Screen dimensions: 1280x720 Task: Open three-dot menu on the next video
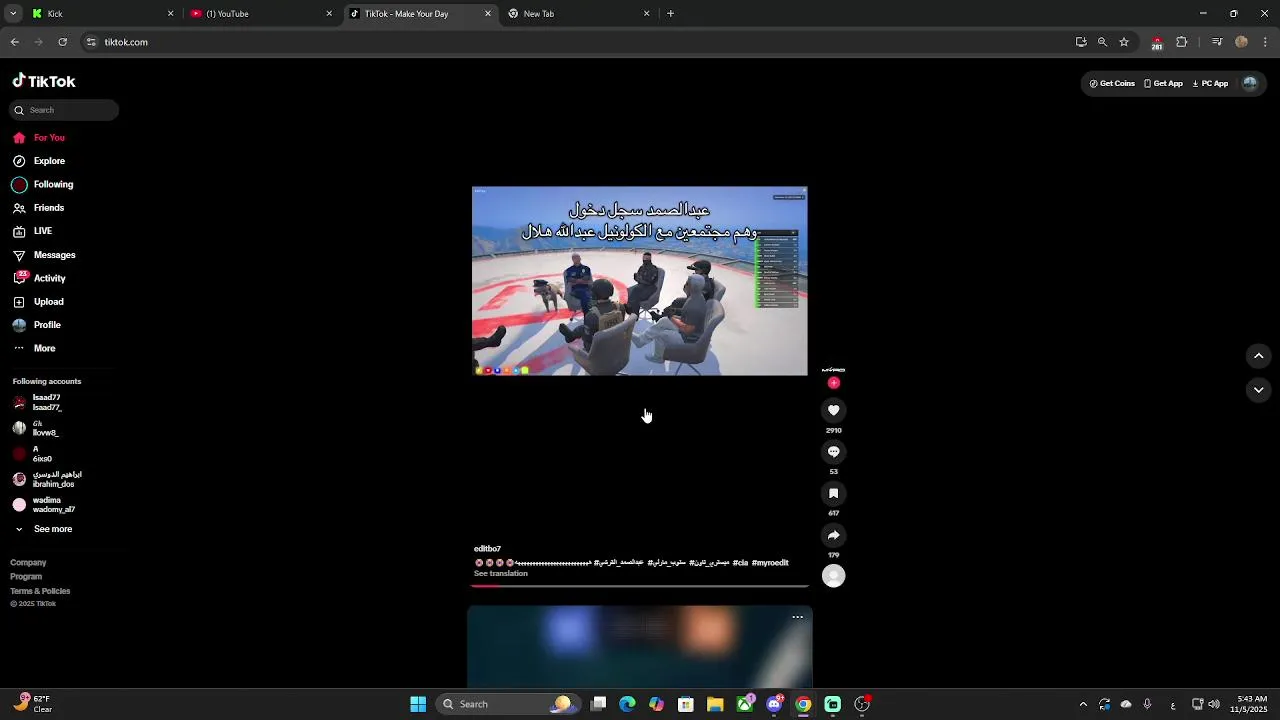[x=797, y=617]
